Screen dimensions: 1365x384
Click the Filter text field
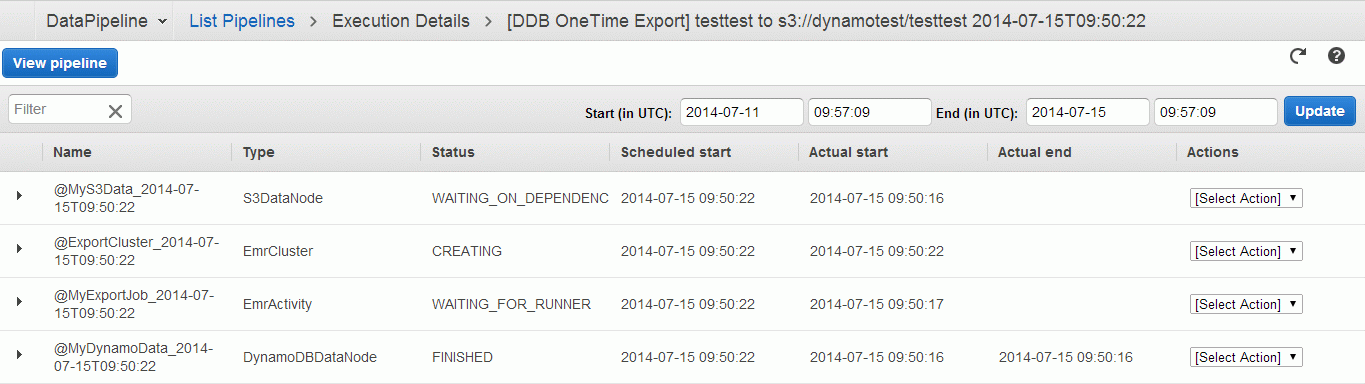tap(57, 109)
